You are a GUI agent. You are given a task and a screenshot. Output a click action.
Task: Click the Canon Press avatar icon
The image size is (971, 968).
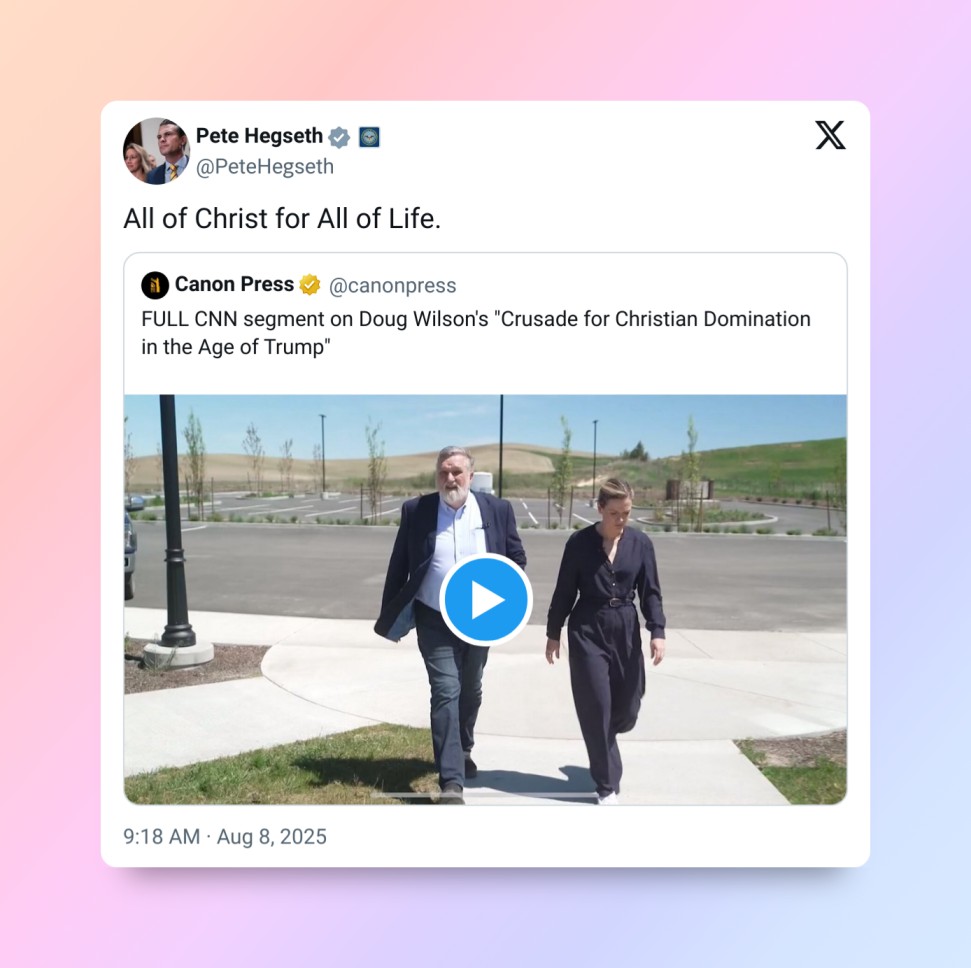[x=155, y=286]
